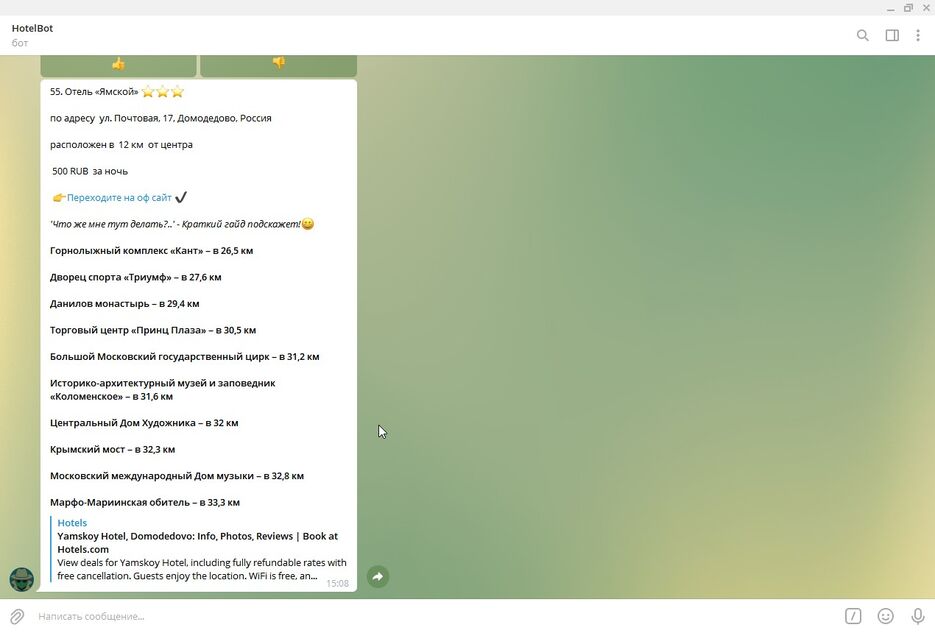Close the Telegram window
This screenshot has width=935, height=633.
[926, 8]
